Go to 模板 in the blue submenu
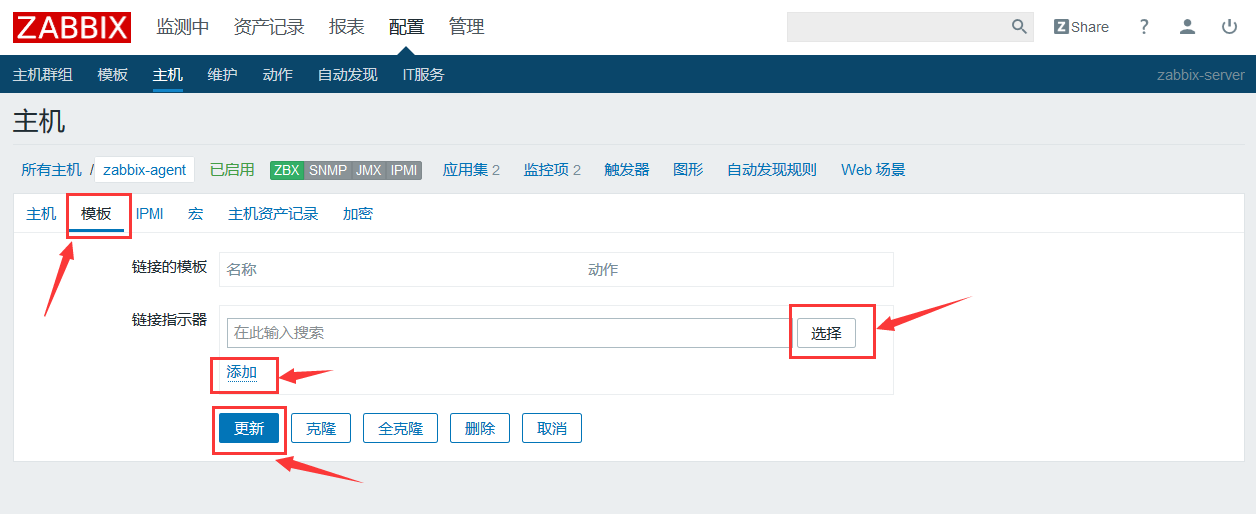This screenshot has height=514, width=1256. coord(113,75)
